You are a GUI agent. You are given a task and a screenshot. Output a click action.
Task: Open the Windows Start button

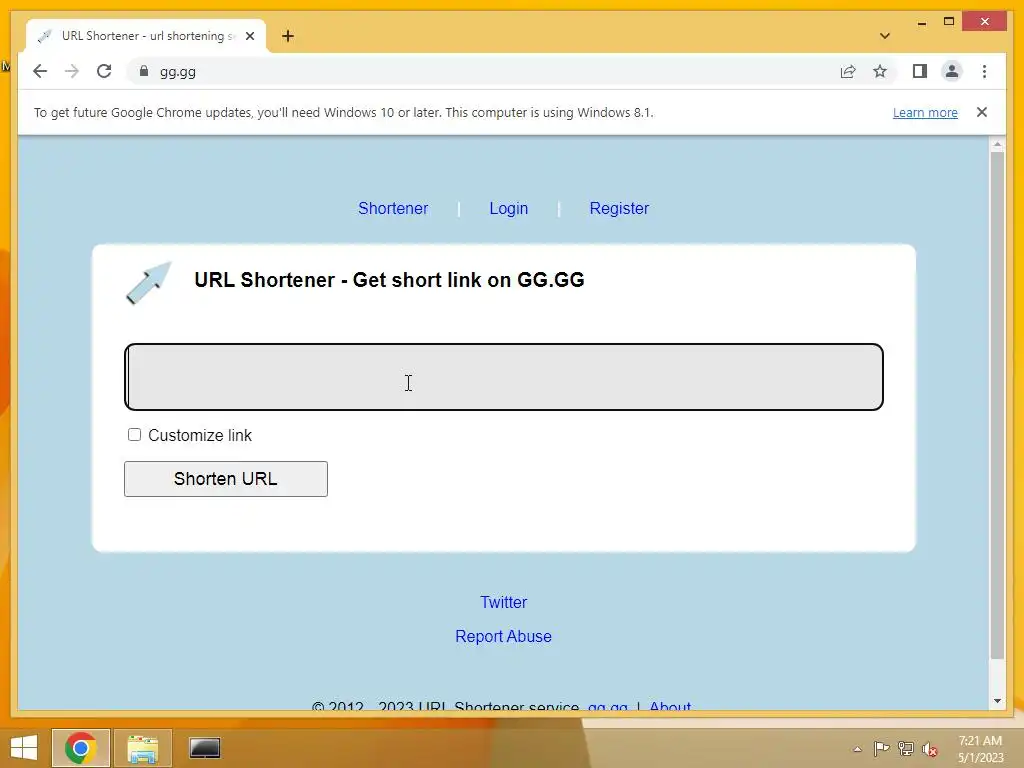[24, 748]
